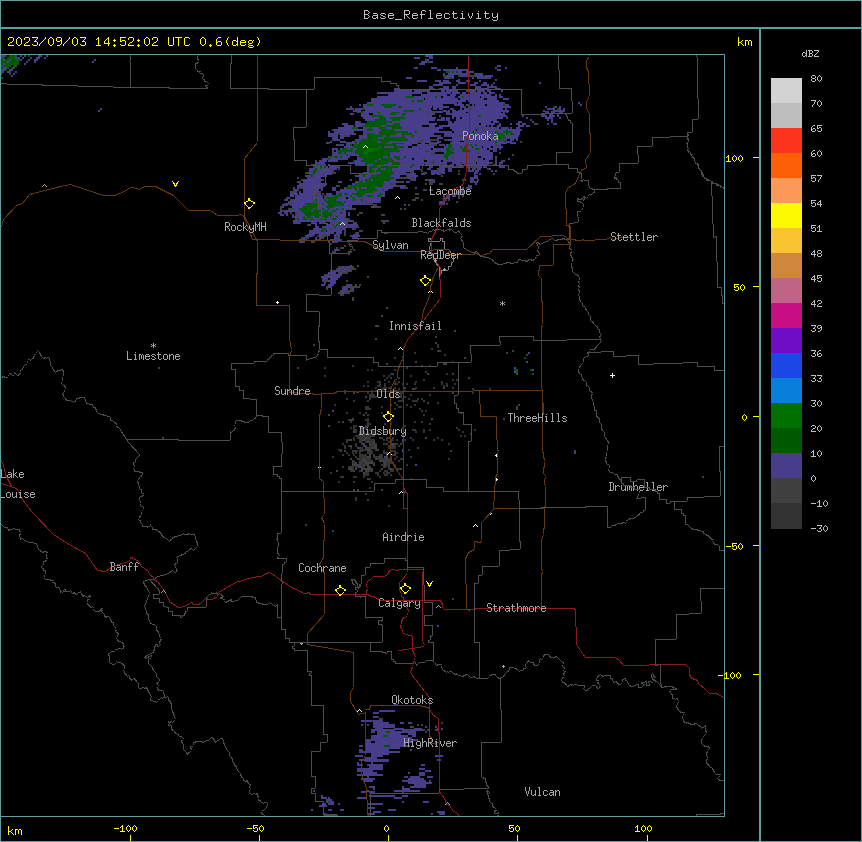This screenshot has height=842, width=862.
Task: Click the dBZ legend heading
Action: (x=810, y=54)
